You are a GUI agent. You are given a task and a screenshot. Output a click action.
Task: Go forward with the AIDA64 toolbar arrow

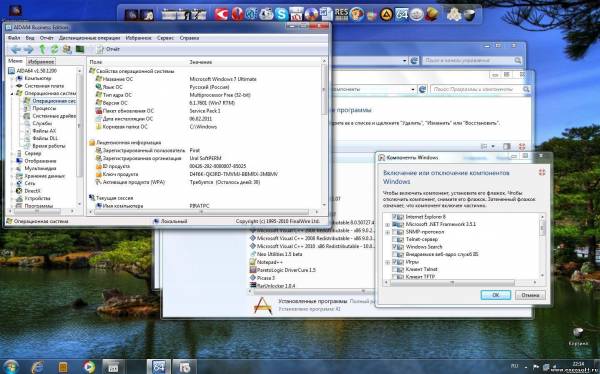[29, 49]
